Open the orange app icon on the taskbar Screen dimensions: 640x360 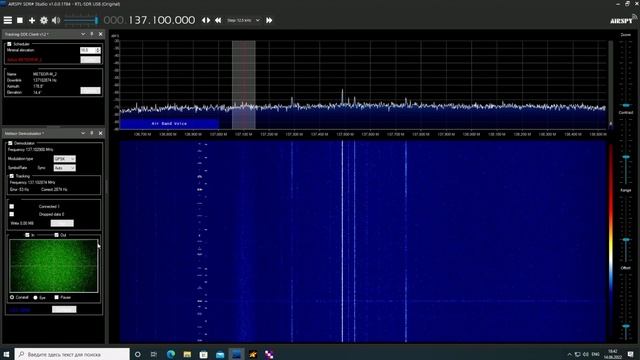[253, 354]
